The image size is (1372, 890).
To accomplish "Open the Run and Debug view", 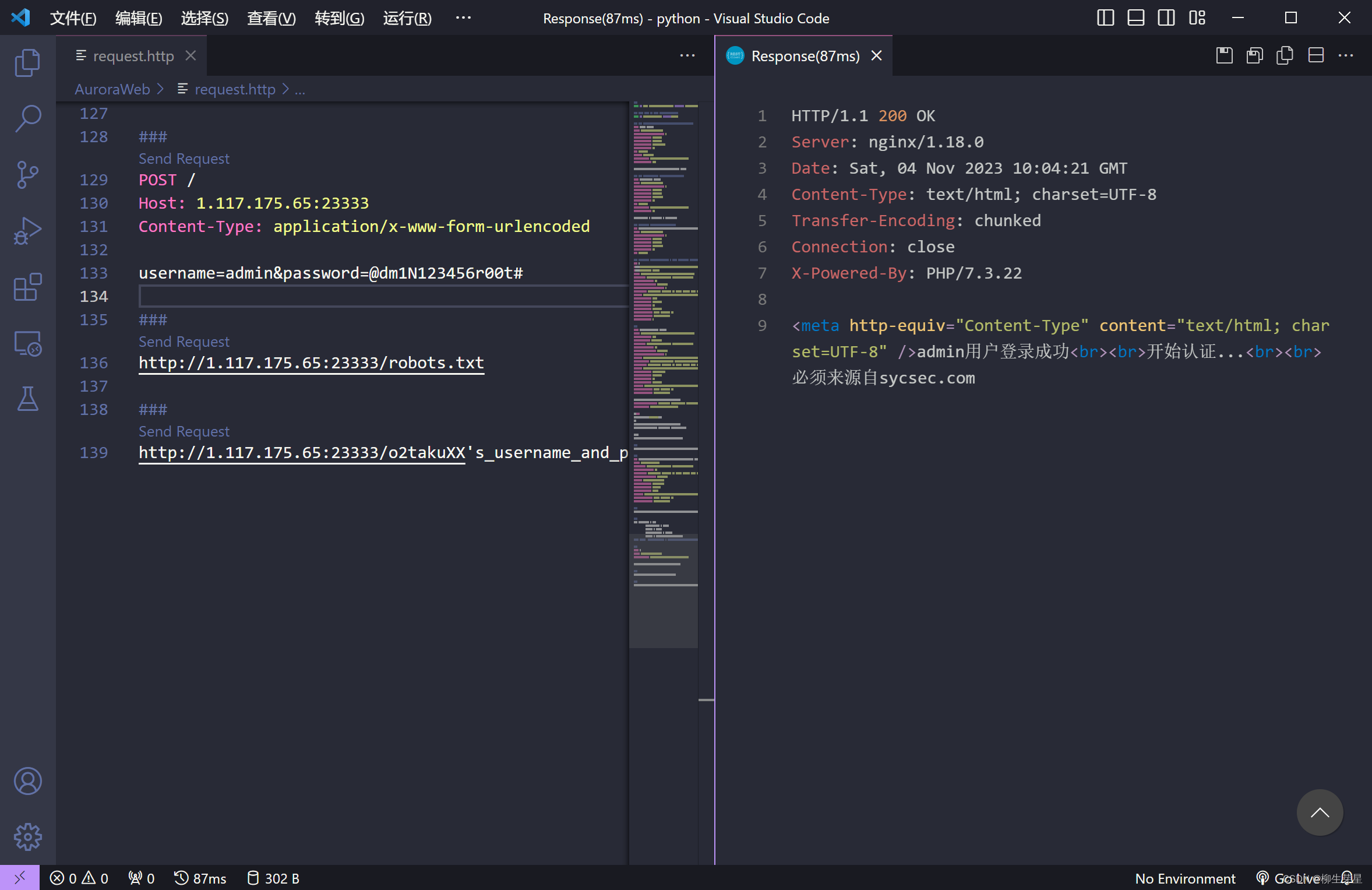I will point(27,231).
